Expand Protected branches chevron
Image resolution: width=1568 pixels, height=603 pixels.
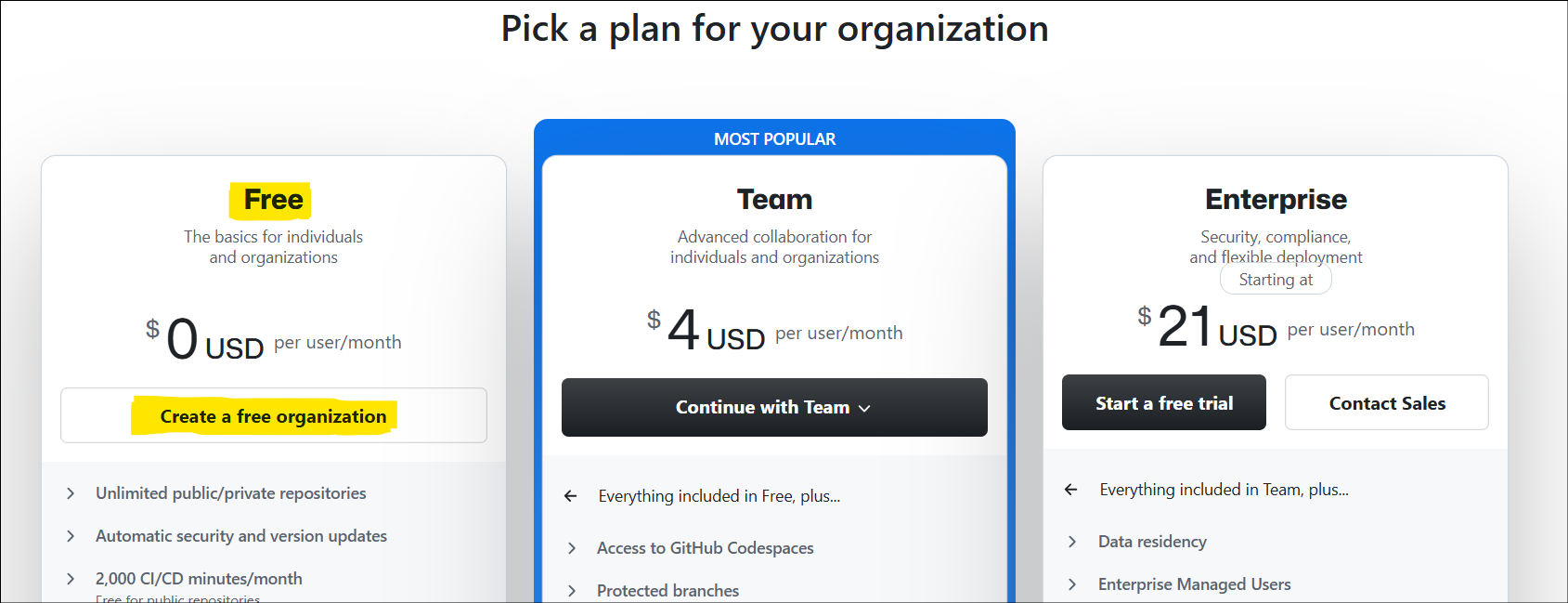(572, 591)
